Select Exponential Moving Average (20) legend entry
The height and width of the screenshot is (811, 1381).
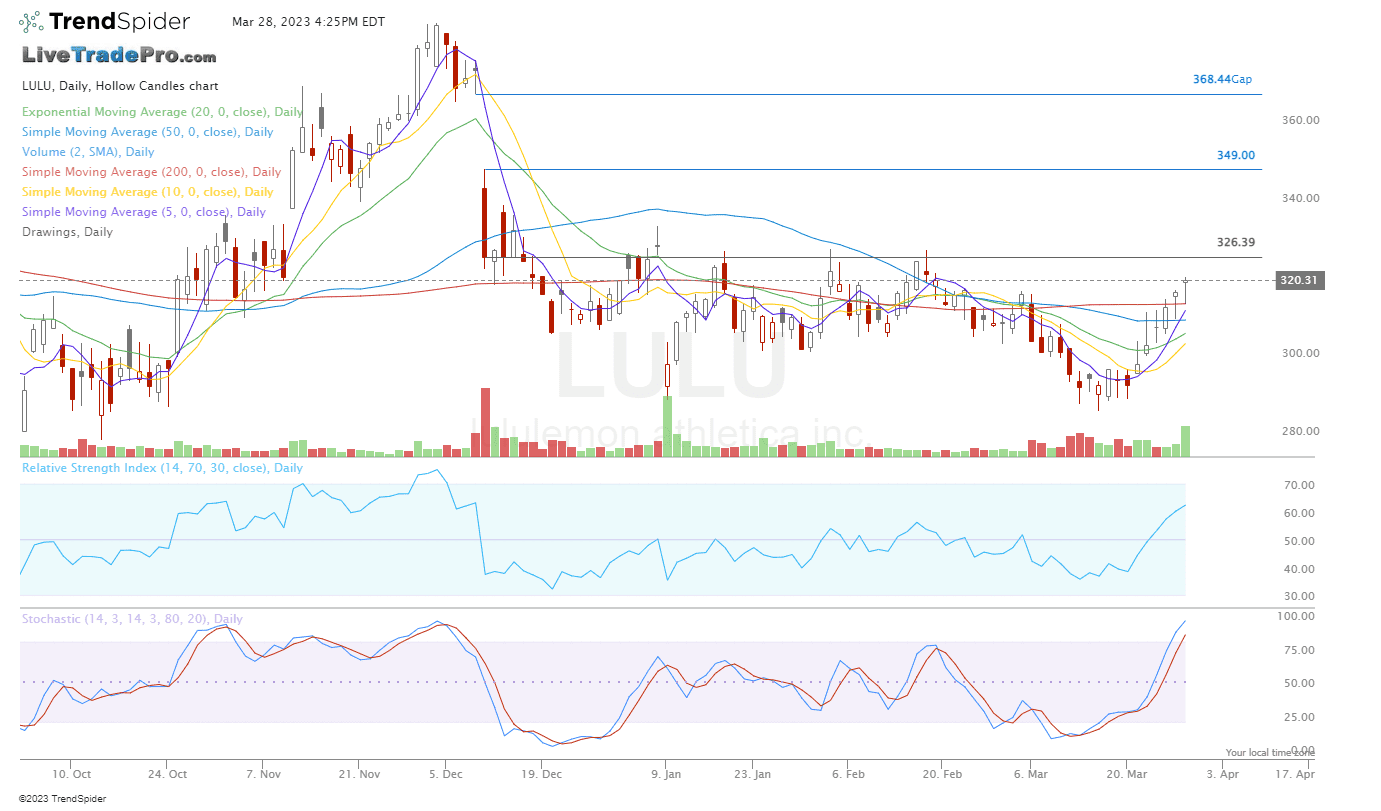click(x=163, y=112)
